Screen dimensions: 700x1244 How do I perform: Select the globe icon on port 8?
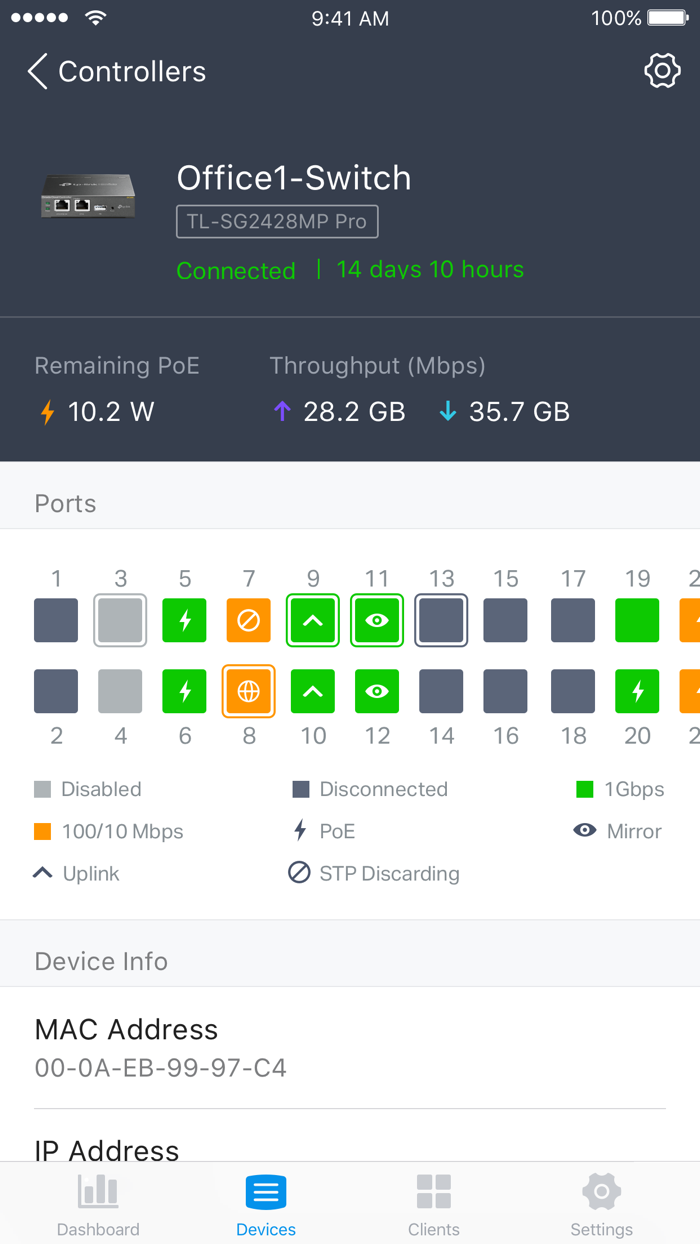point(248,691)
